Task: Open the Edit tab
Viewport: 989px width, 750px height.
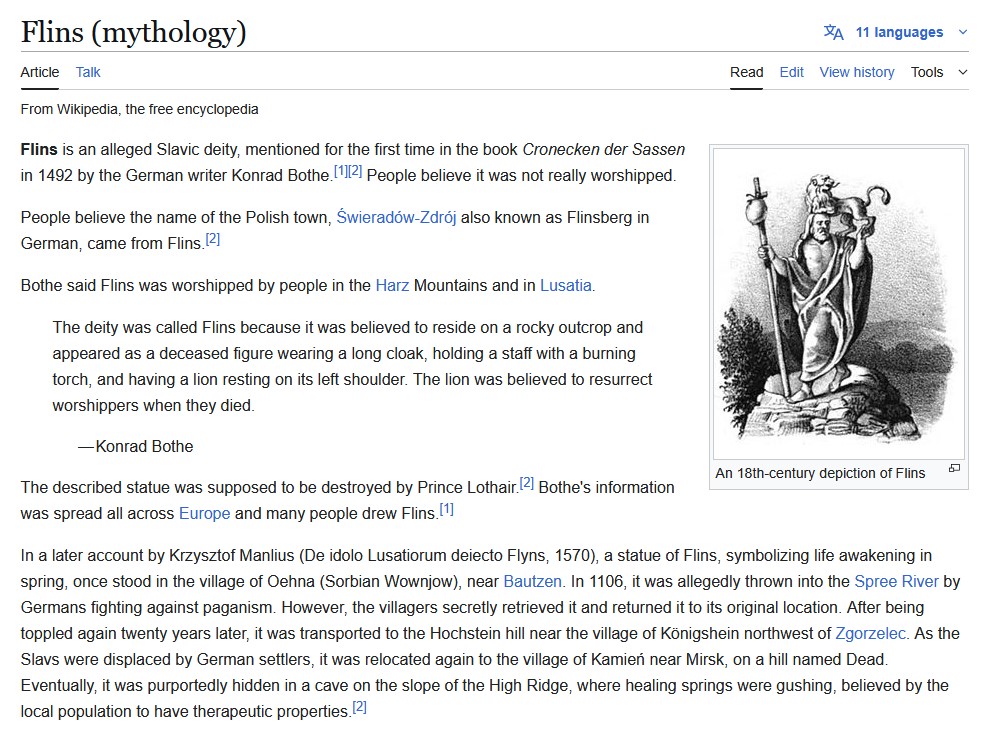Action: point(791,73)
